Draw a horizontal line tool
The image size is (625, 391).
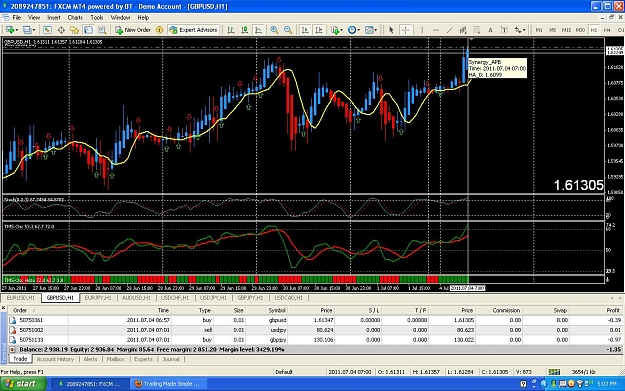tap(436, 30)
